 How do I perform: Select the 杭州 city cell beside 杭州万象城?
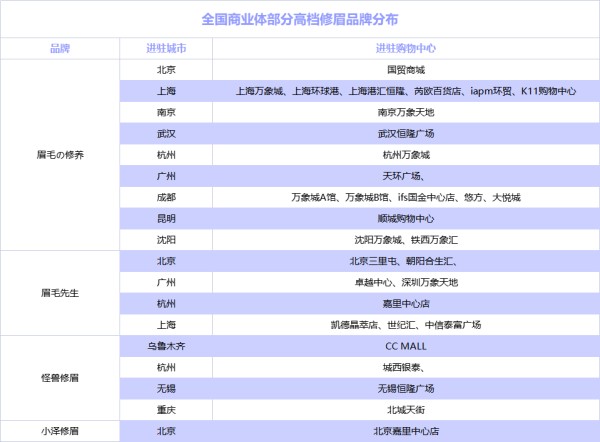tap(166, 155)
